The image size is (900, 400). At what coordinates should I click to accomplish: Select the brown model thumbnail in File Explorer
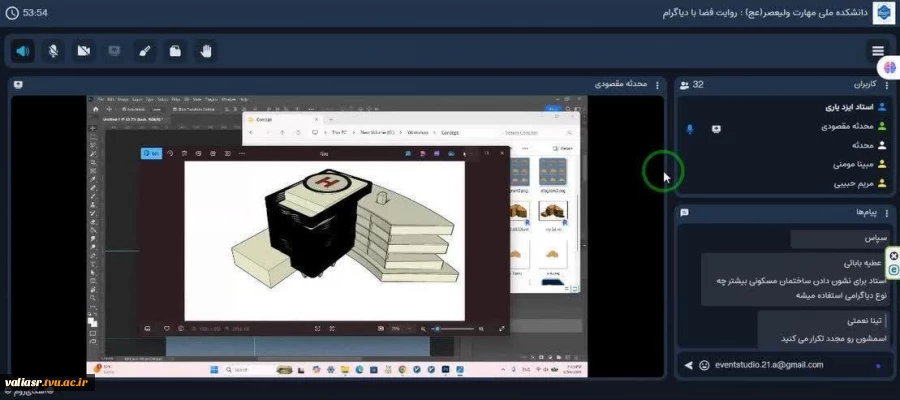pos(552,212)
